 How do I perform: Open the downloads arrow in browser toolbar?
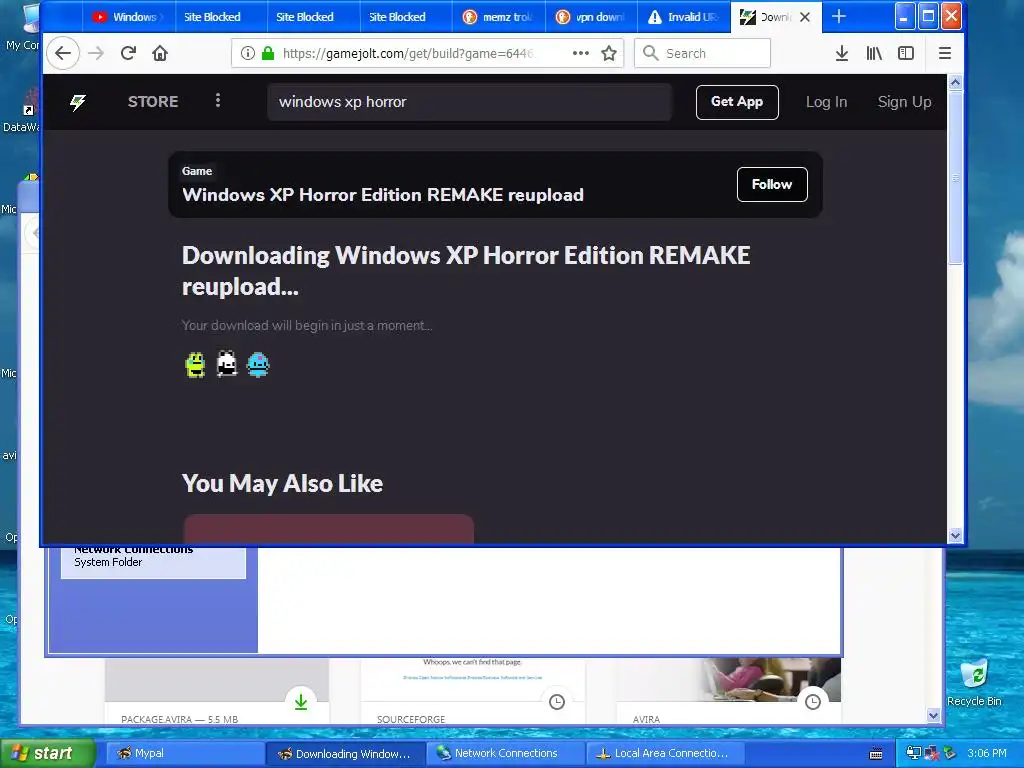tap(842, 54)
